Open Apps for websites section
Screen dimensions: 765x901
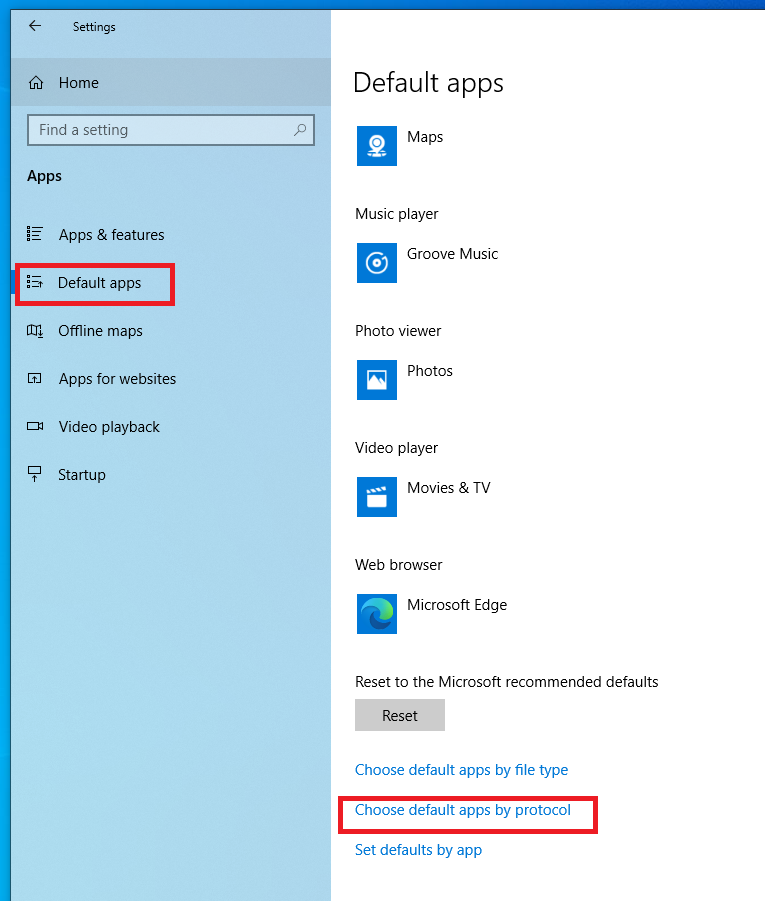117,379
